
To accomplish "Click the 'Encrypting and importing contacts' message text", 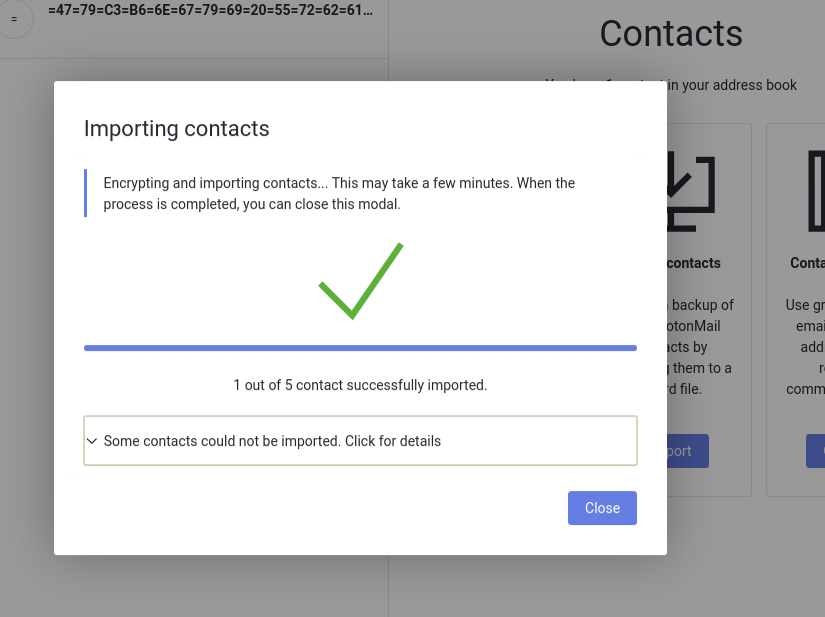I will click(x=338, y=193).
